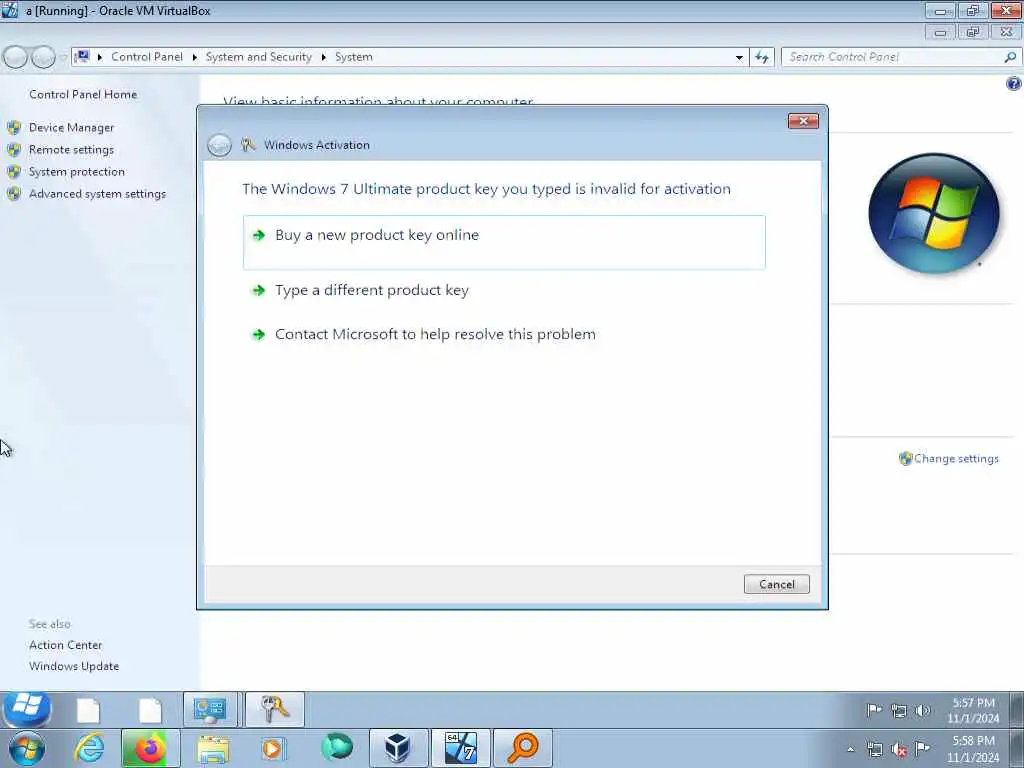Click the Advanced system settings shield icon
1024x768 pixels.
click(x=14, y=194)
